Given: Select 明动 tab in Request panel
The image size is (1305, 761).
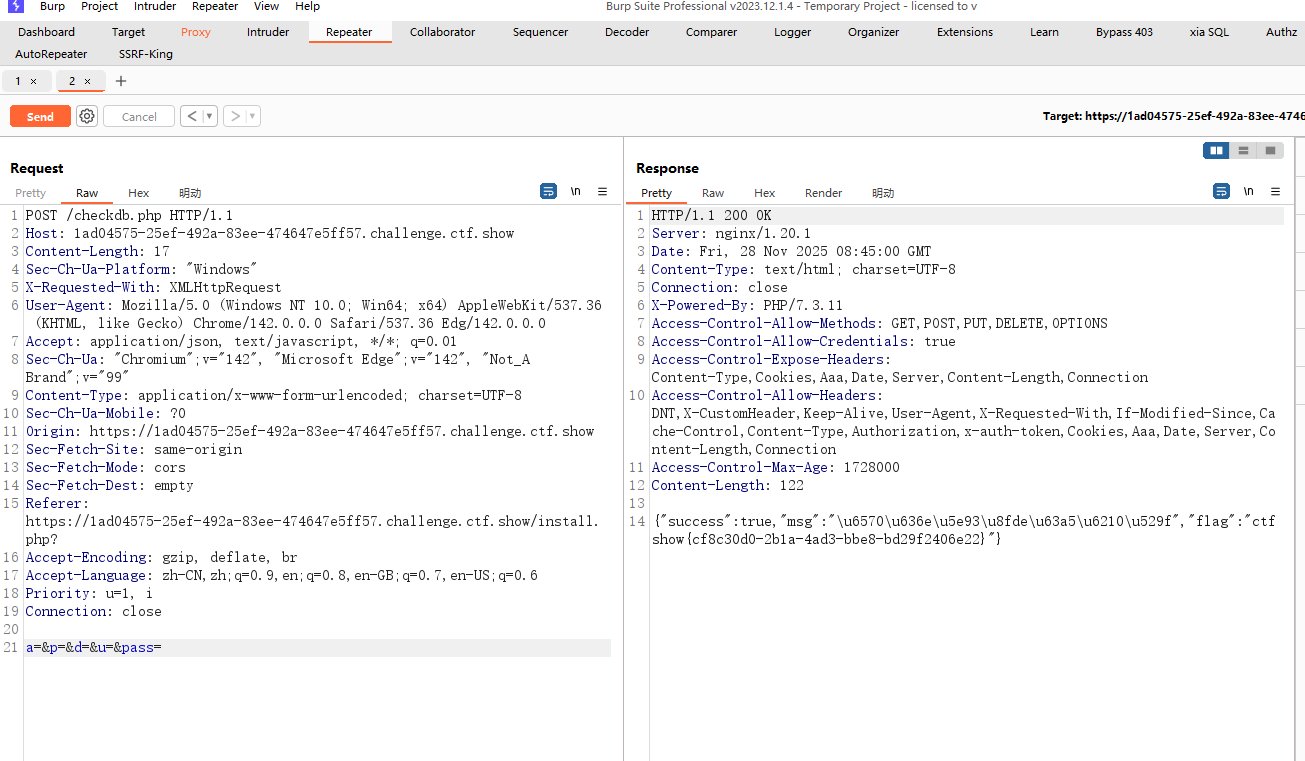Looking at the screenshot, I should pos(190,193).
